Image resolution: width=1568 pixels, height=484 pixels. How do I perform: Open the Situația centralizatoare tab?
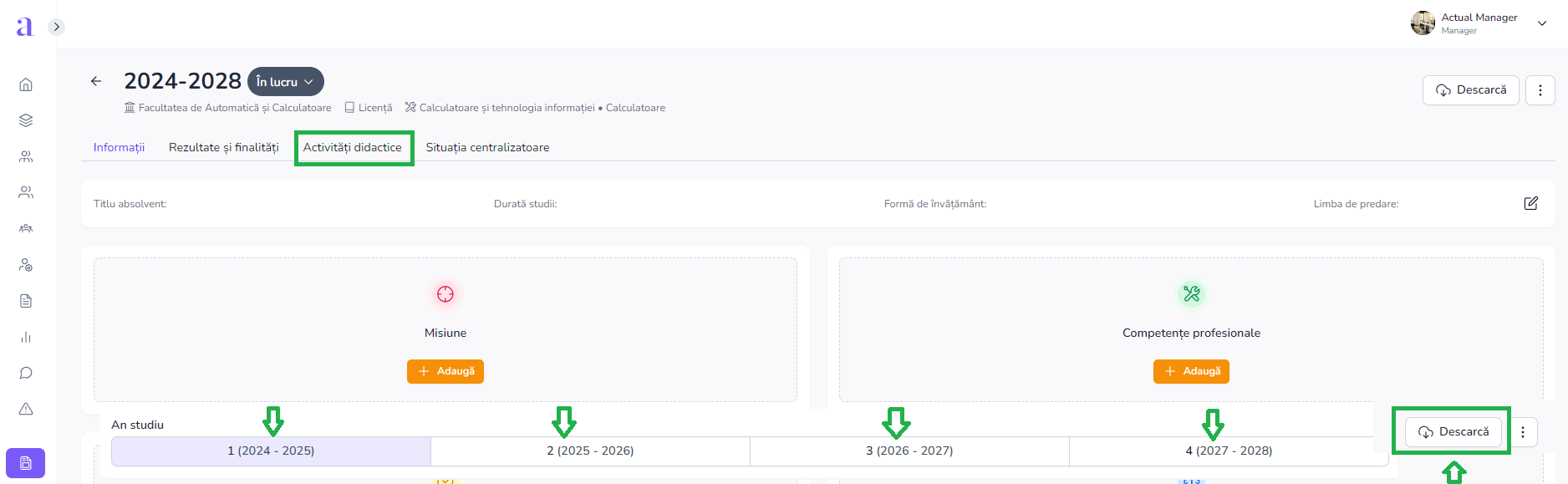(x=487, y=148)
